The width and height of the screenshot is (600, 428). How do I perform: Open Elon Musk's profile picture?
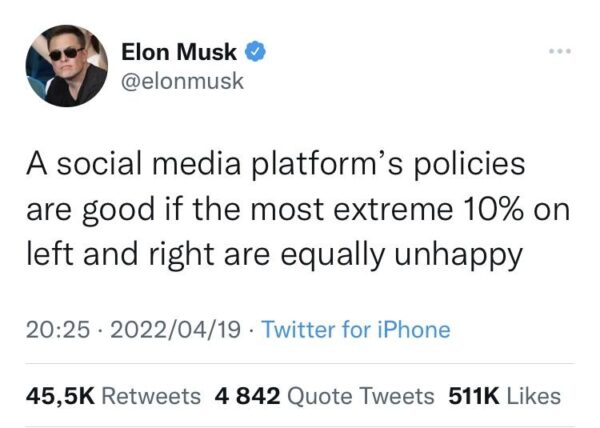pyautogui.click(x=66, y=65)
